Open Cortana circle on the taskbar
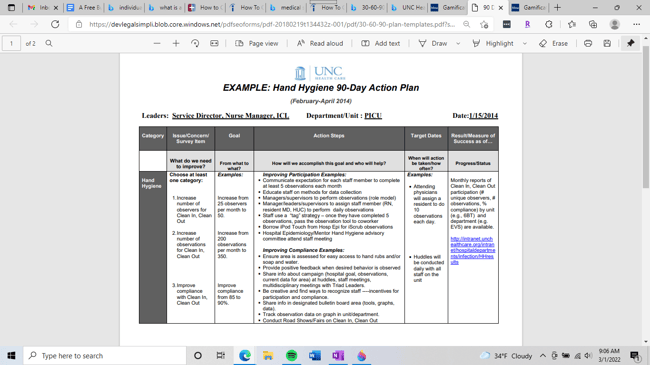Image resolution: width=650 pixels, height=365 pixels. 198,355
